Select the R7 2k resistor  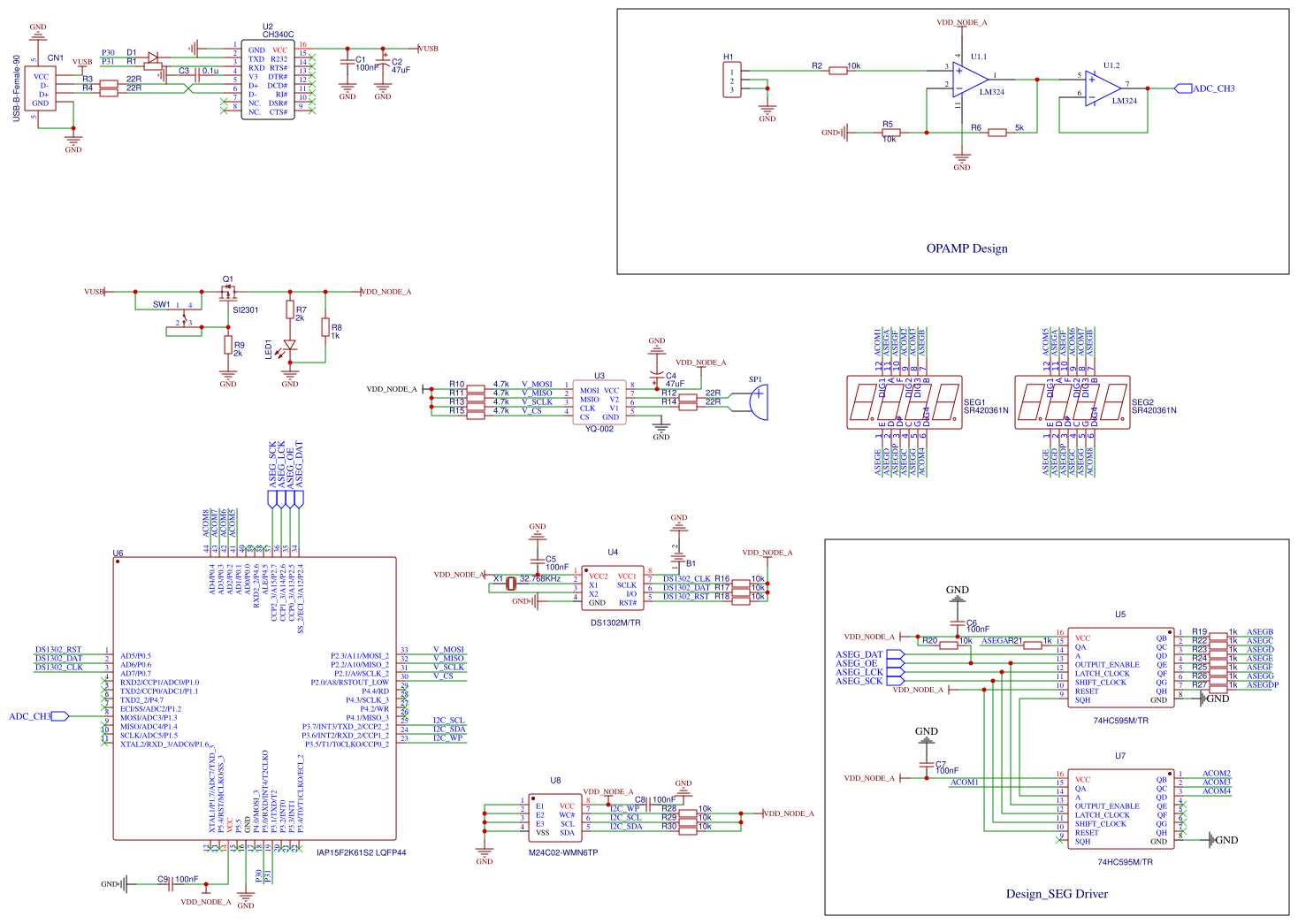(x=290, y=309)
